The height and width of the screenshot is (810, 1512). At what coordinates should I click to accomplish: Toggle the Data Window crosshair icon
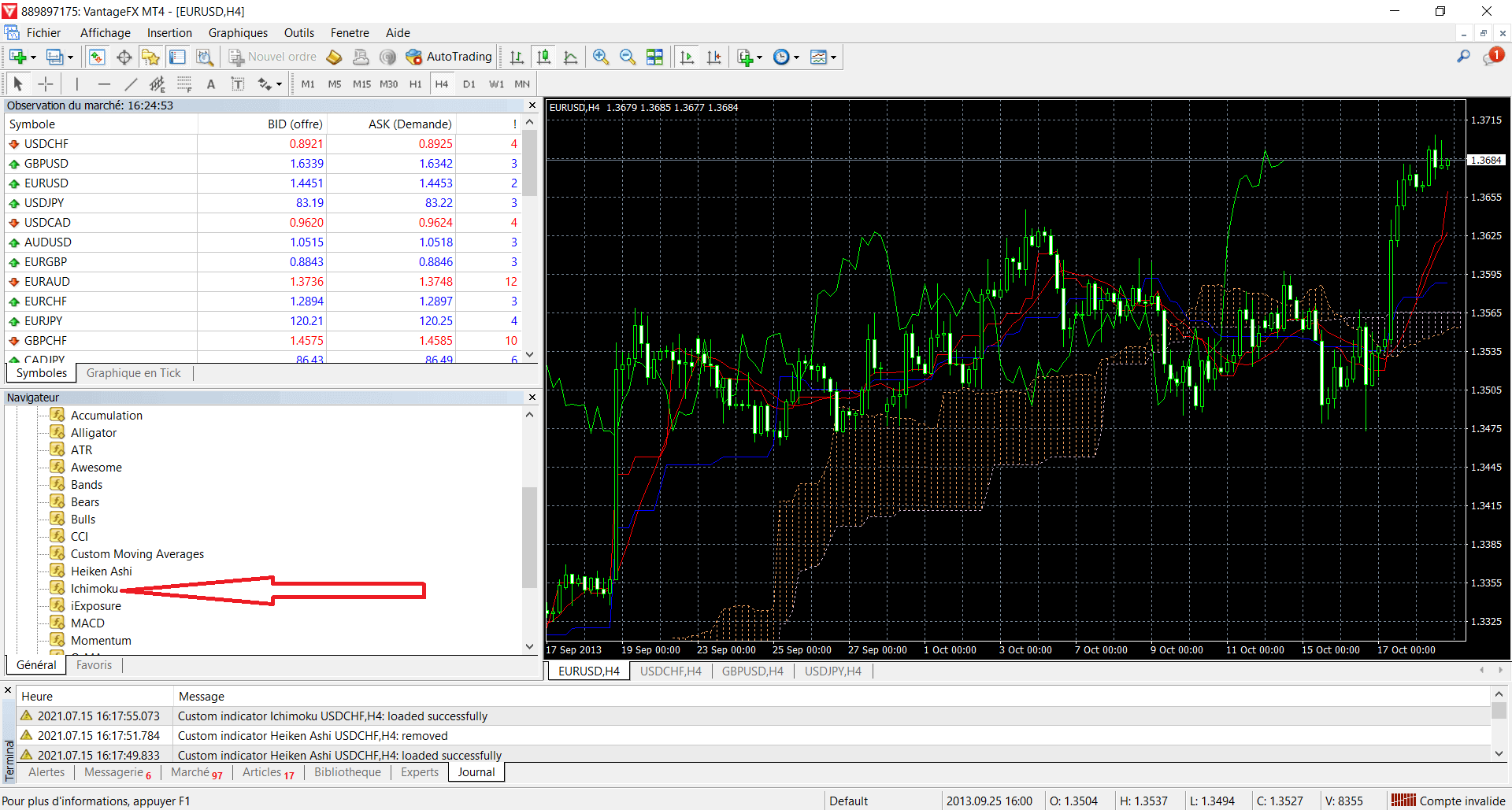(124, 57)
